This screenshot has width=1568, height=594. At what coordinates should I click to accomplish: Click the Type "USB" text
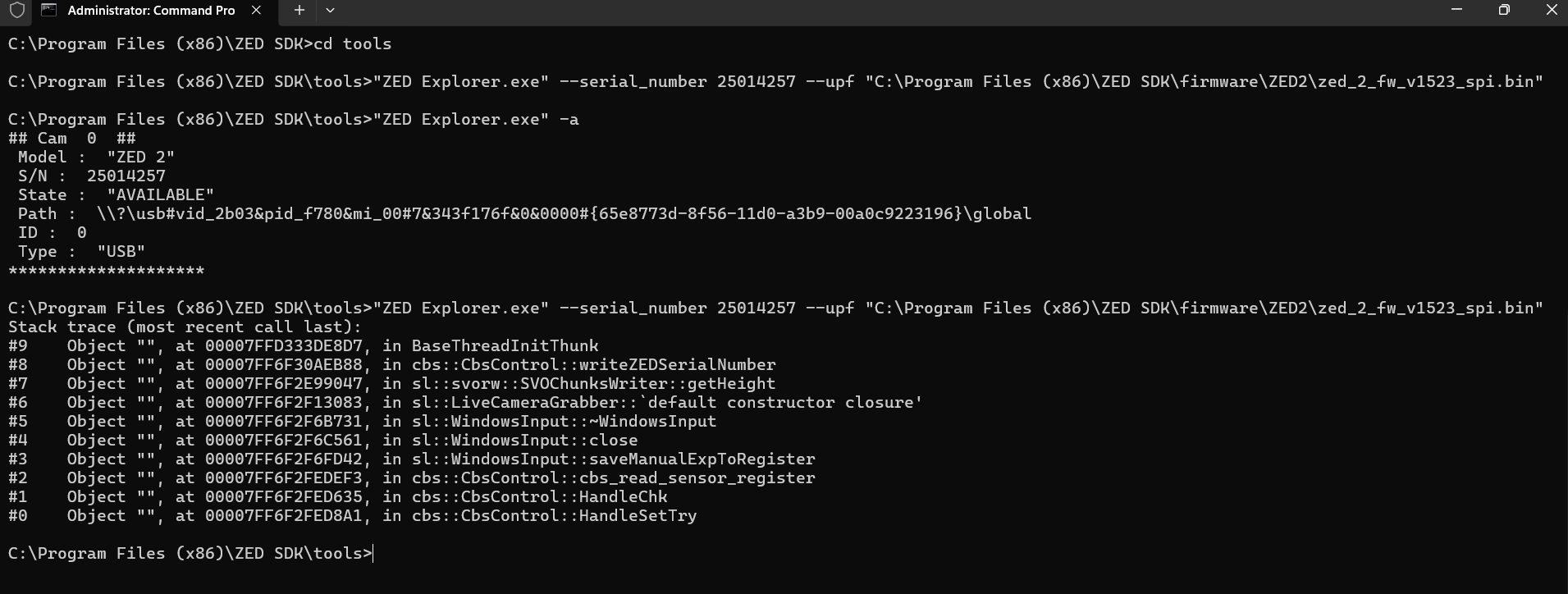pos(121,252)
